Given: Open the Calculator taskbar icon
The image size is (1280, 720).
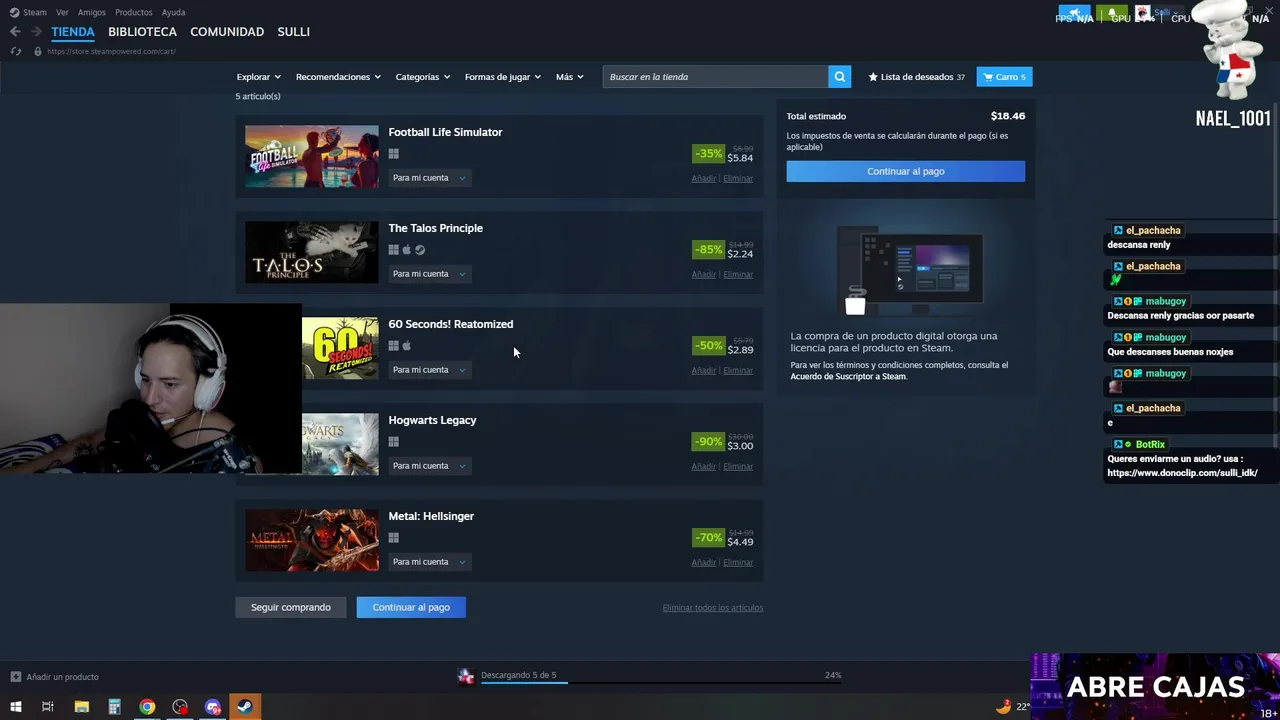Looking at the screenshot, I should click(114, 707).
